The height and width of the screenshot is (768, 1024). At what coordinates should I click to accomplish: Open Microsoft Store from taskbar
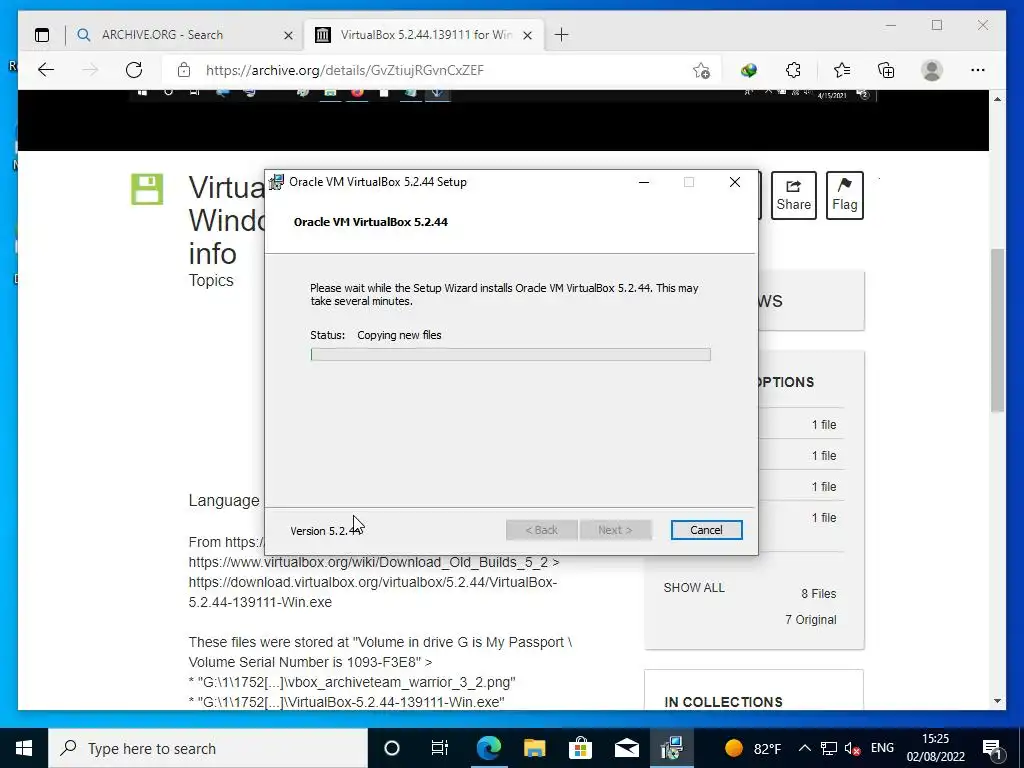[580, 748]
